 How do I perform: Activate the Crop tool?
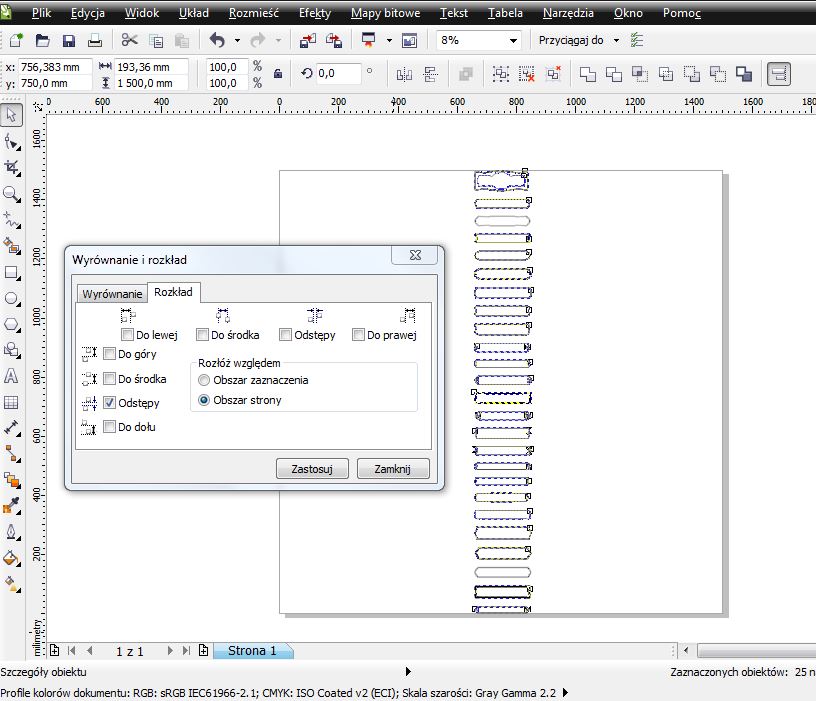pyautogui.click(x=12, y=167)
